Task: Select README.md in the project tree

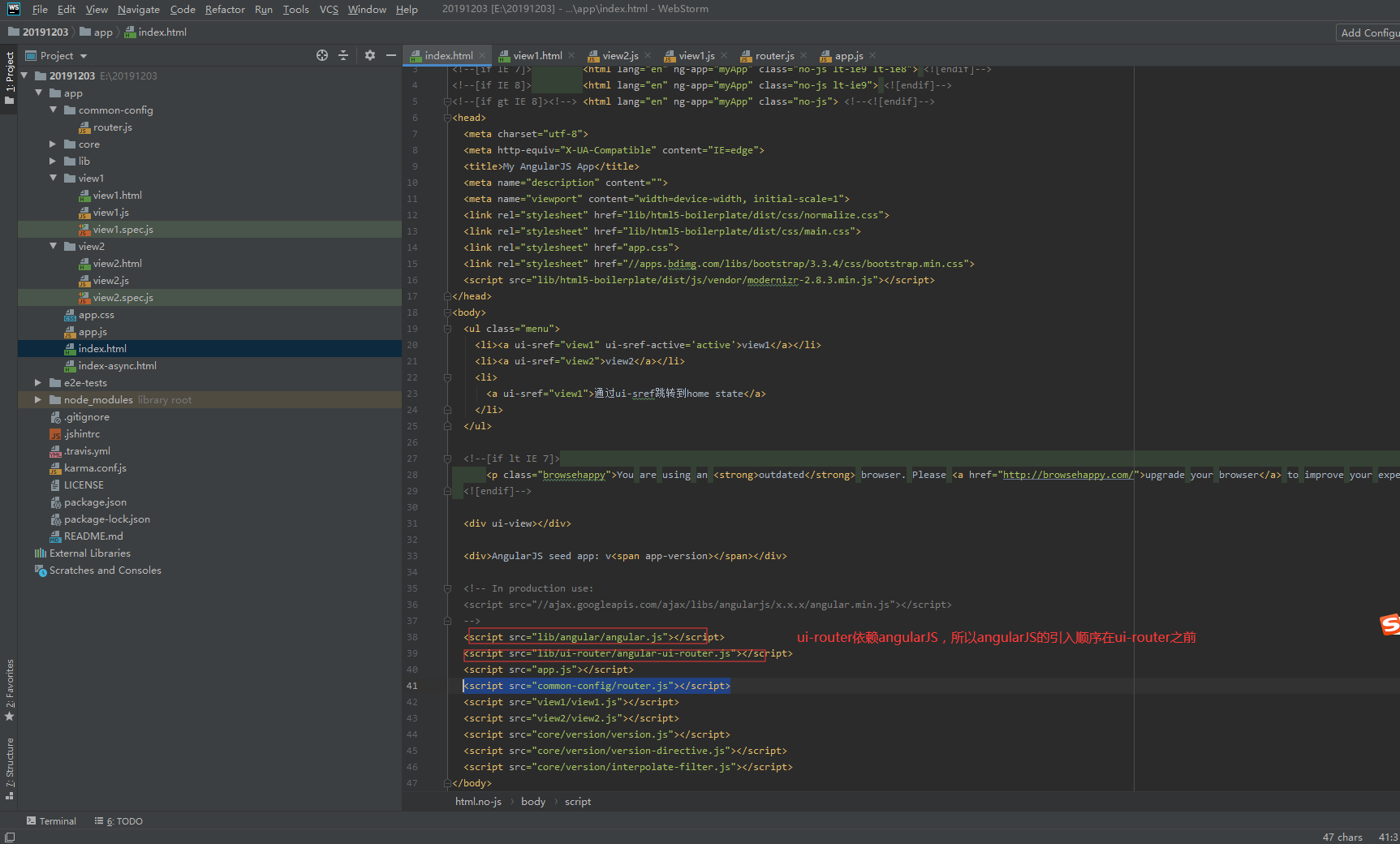Action: (93, 536)
